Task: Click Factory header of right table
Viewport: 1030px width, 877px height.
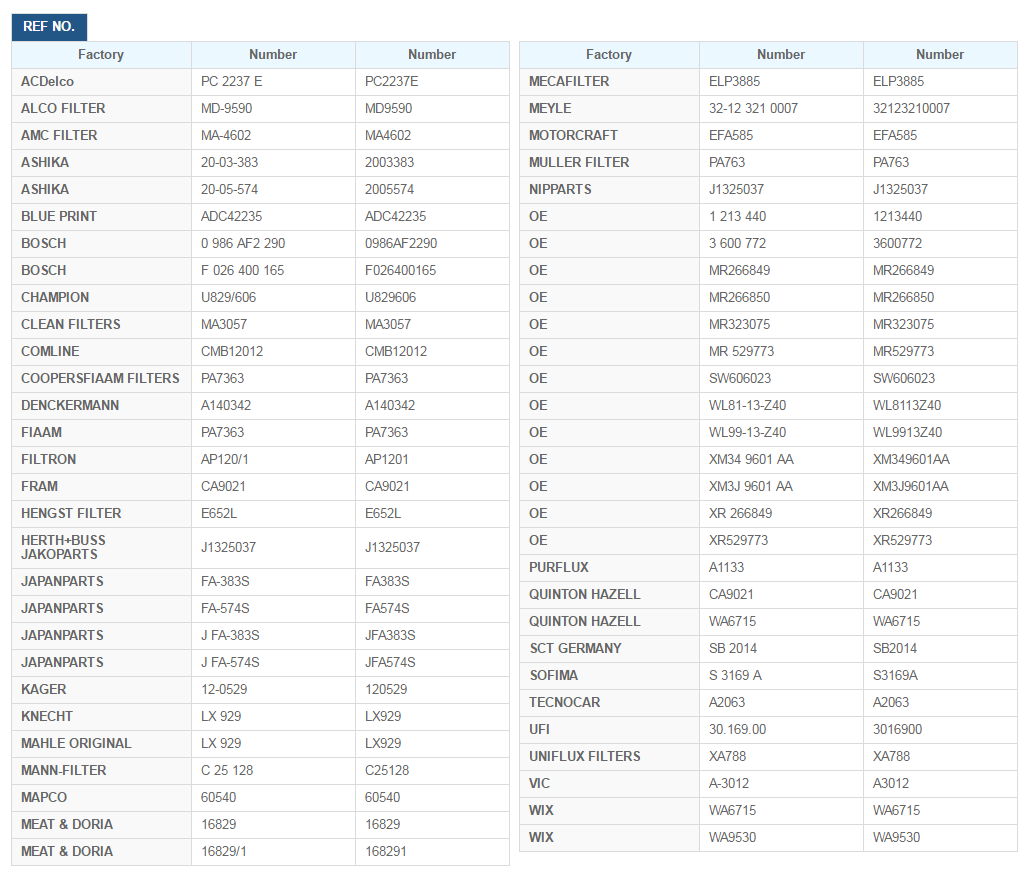Action: point(609,55)
